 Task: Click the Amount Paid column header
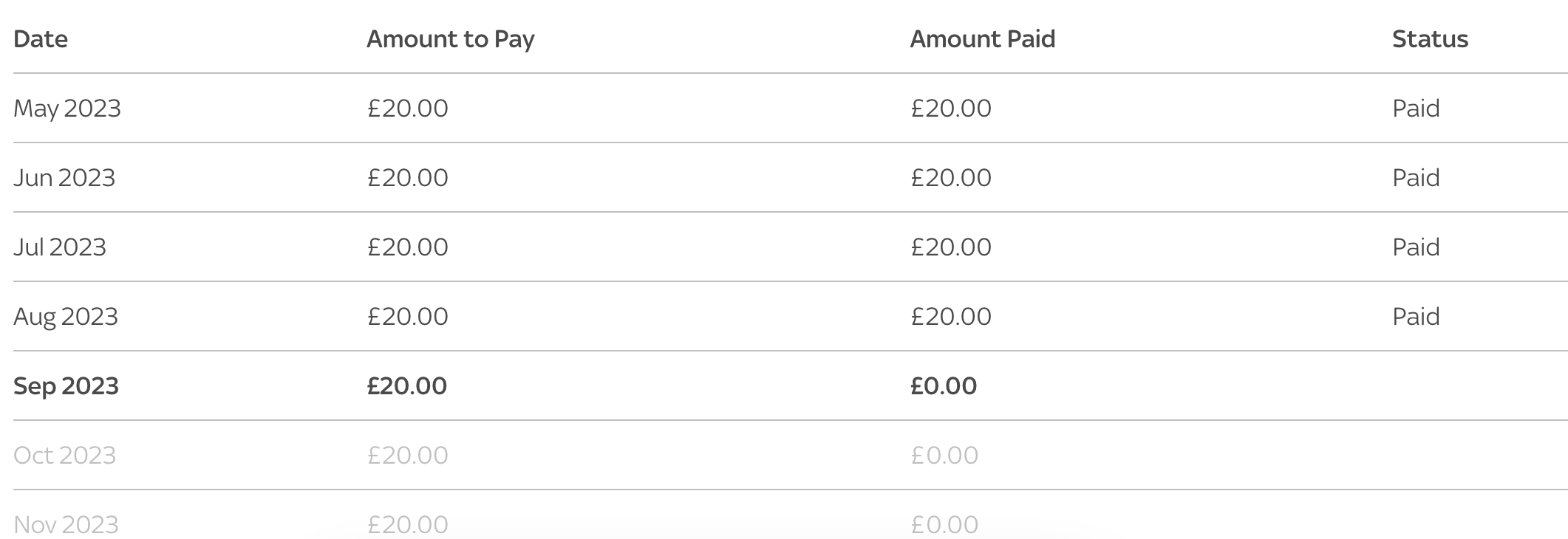click(x=983, y=38)
